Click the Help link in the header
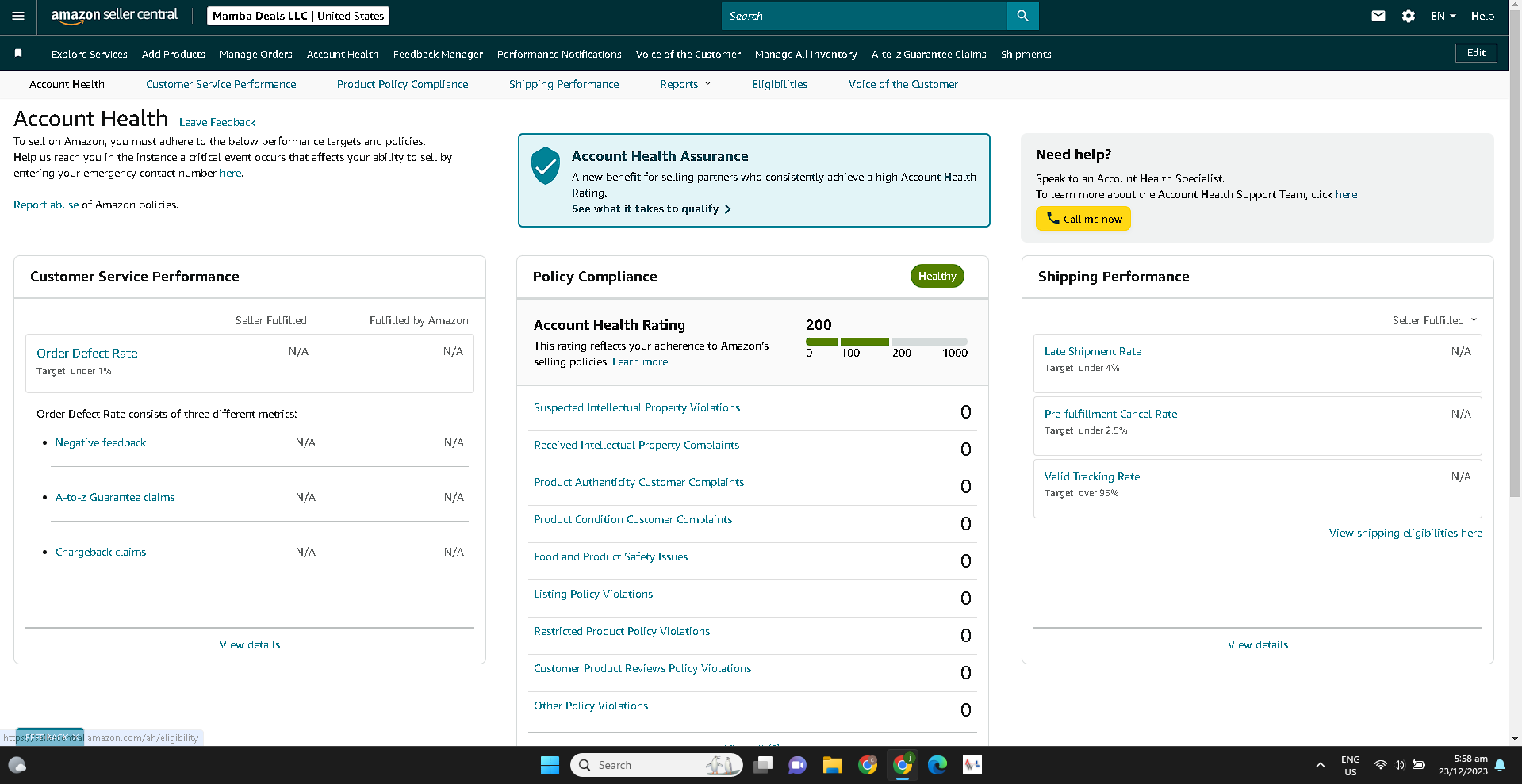Screen dimensions: 1522x784 pyautogui.click(x=1482, y=16)
